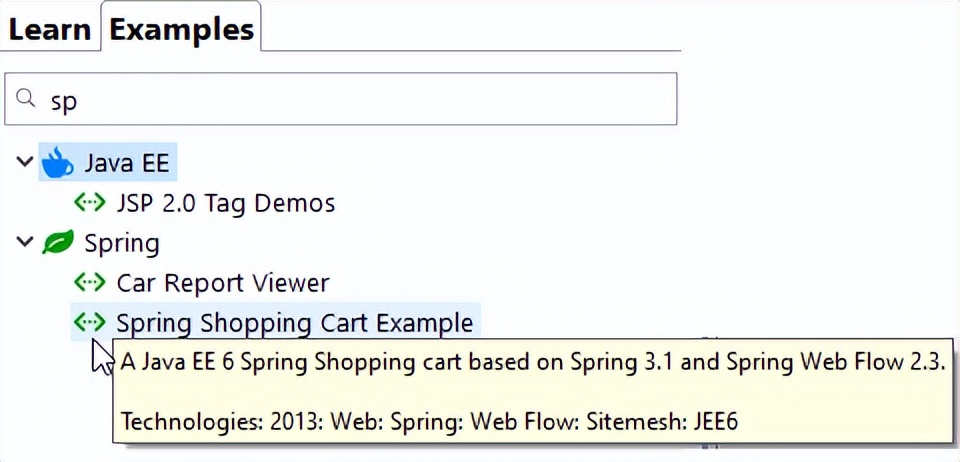Collapse the Java EE category
Image resolution: width=960 pixels, height=462 pixels.
pyautogui.click(x=25, y=162)
